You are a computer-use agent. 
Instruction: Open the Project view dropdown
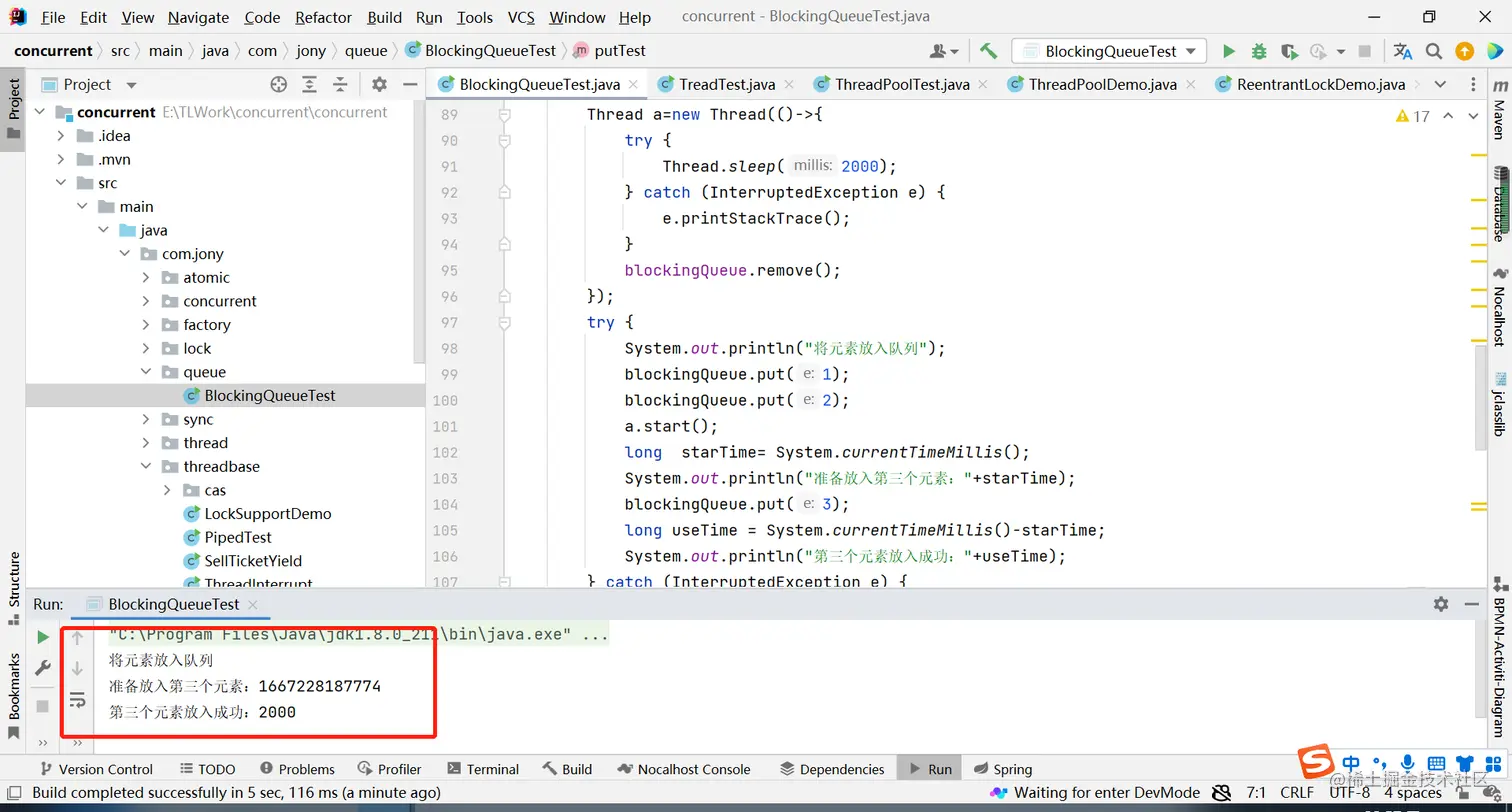131,85
